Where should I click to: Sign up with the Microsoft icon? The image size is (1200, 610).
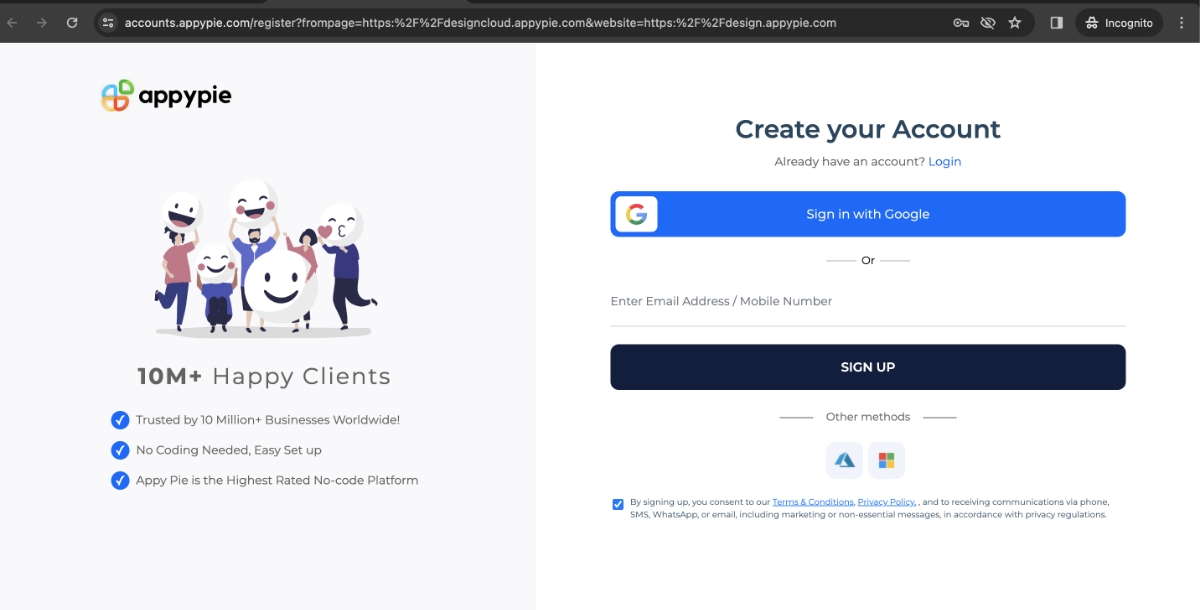point(886,460)
